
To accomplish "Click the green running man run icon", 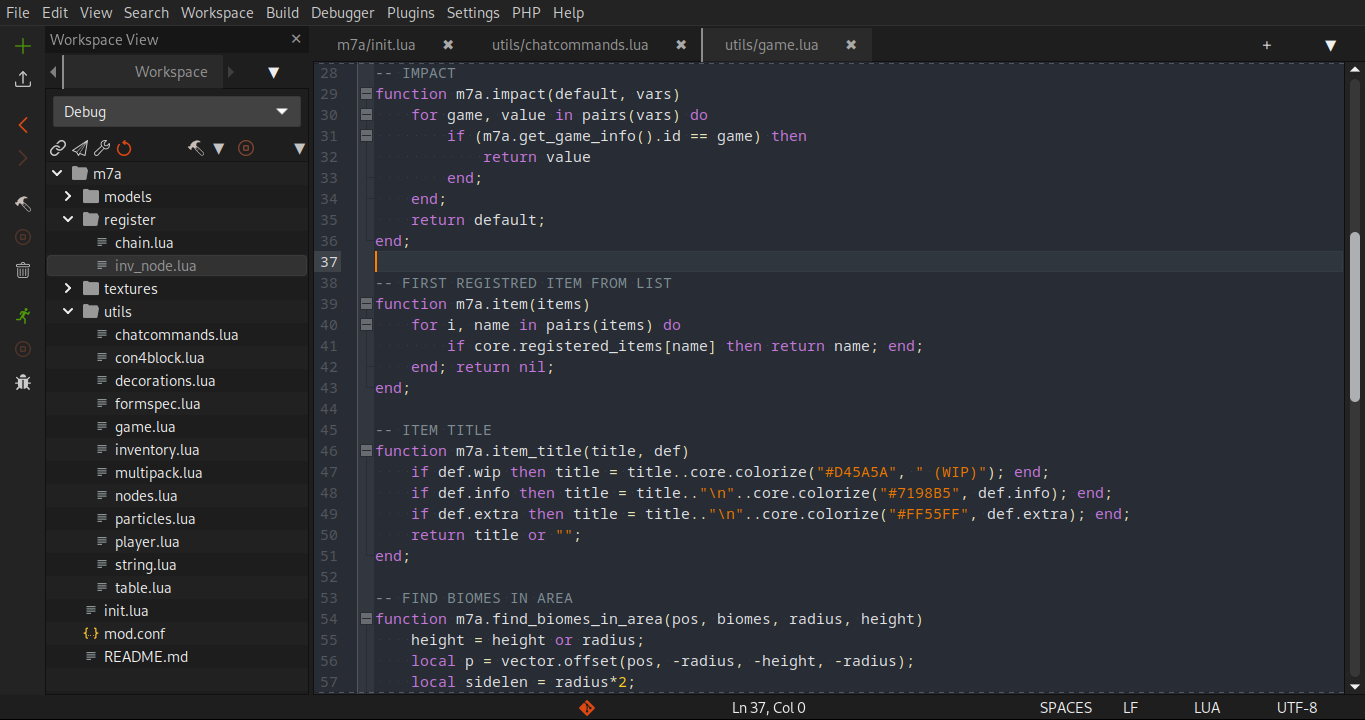I will point(23,316).
